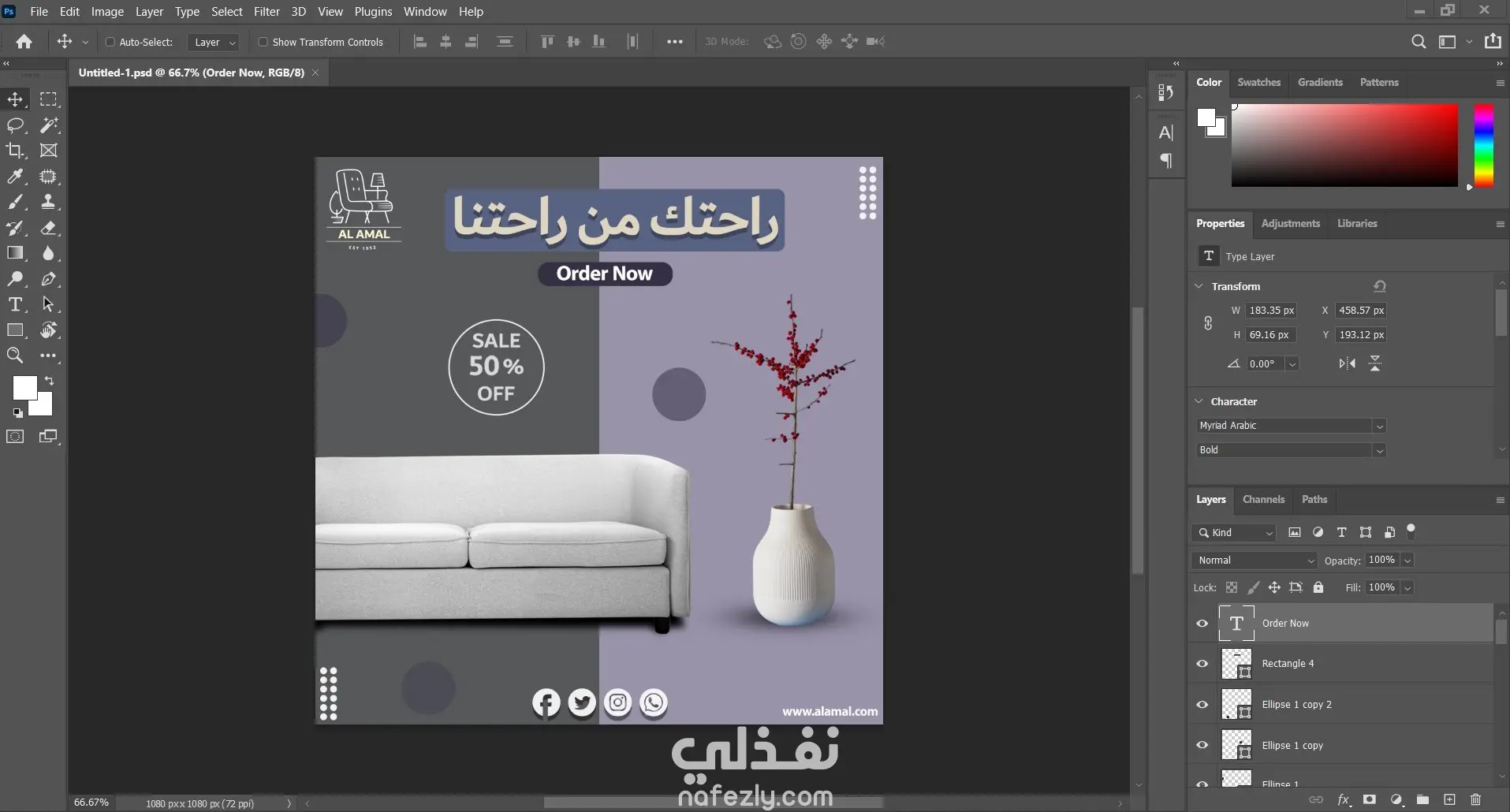The width and height of the screenshot is (1510, 812).
Task: Select the Lasso tool
Action: [15, 125]
